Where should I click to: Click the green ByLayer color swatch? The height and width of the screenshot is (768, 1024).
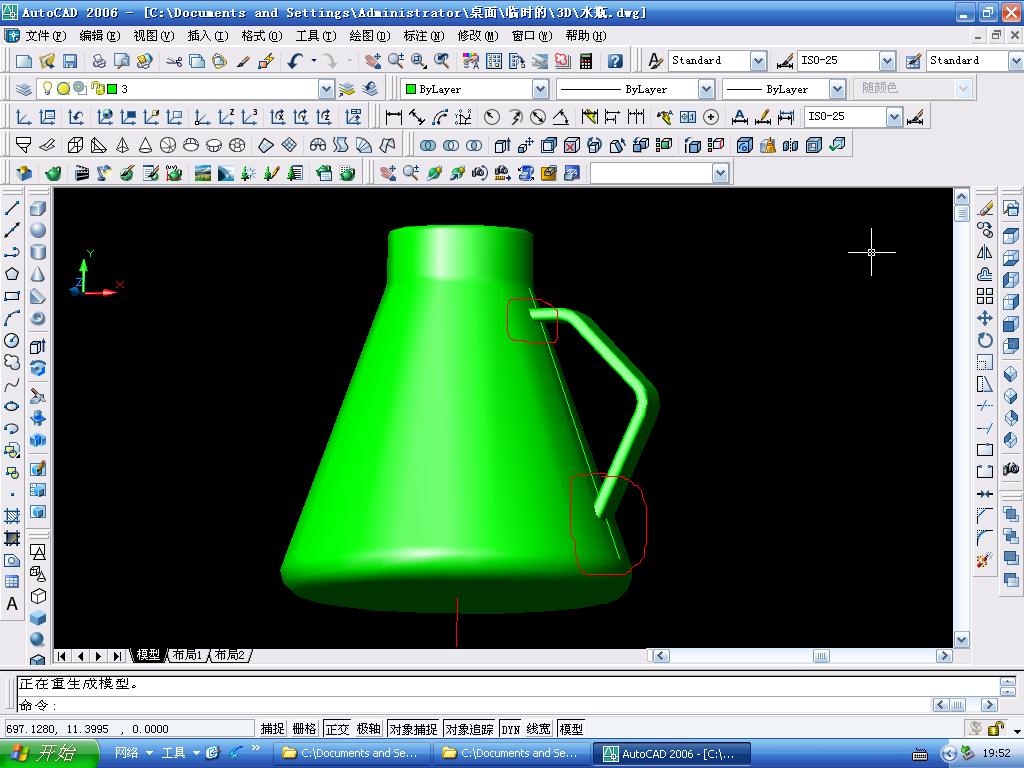click(x=411, y=89)
